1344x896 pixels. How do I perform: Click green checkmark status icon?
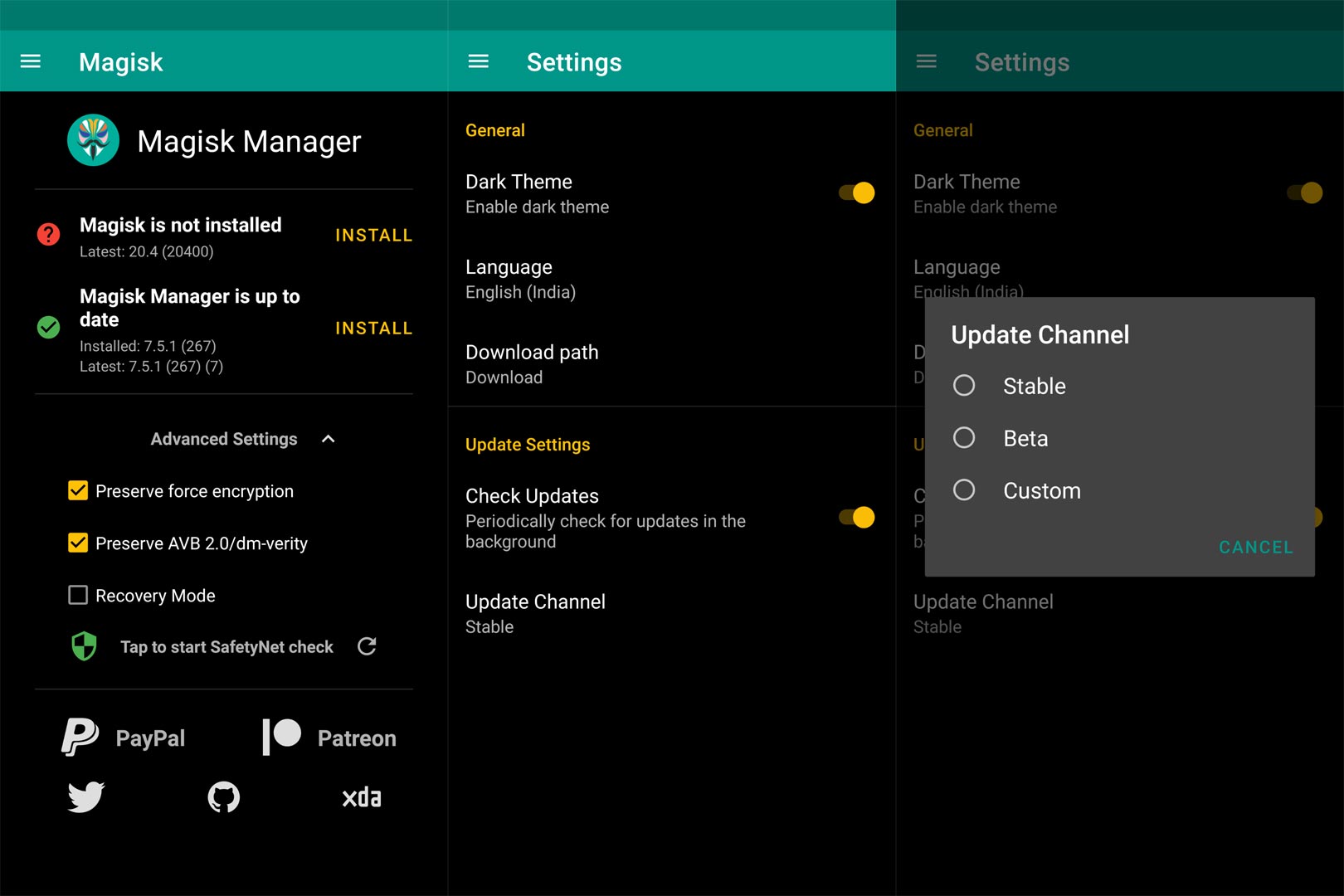[49, 328]
